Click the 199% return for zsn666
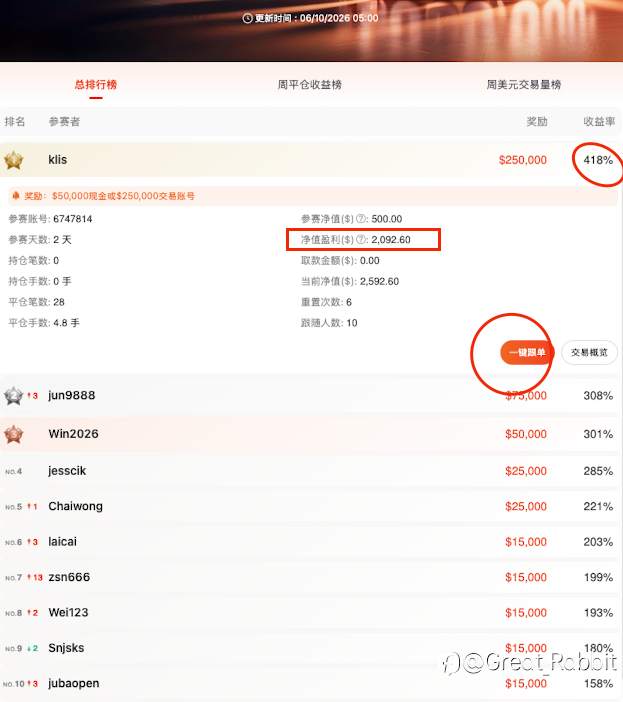This screenshot has width=623, height=702. [598, 577]
